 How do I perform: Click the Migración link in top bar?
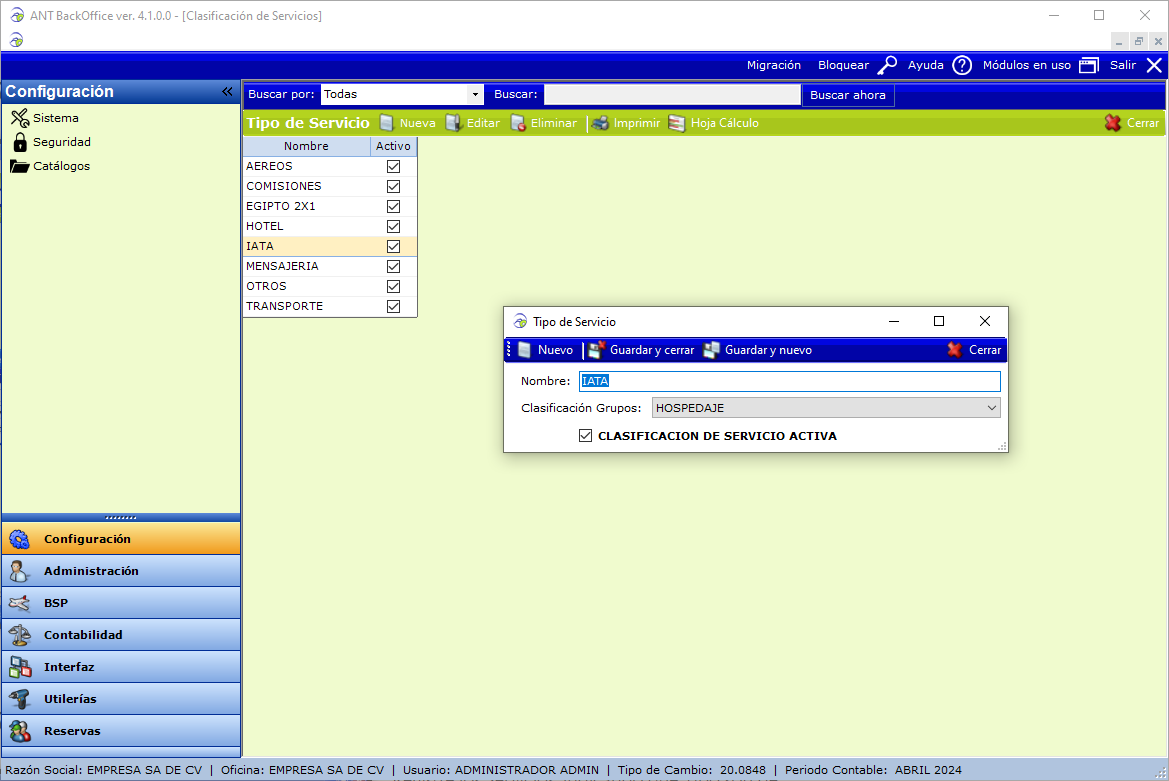pos(773,65)
